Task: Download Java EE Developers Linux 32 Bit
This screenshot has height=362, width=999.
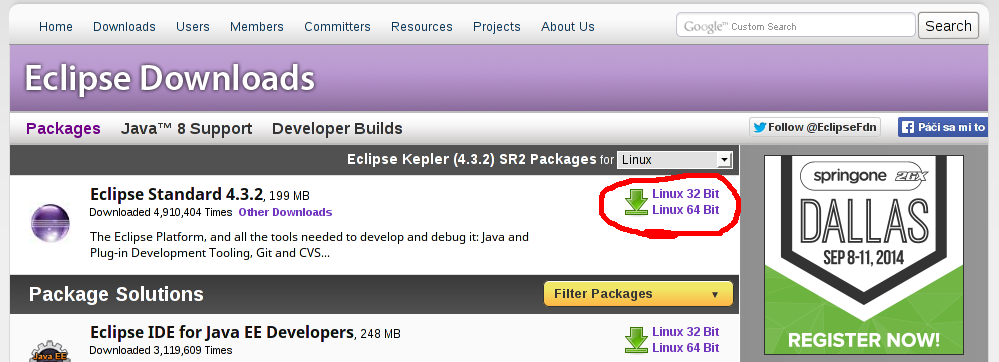Action: [686, 332]
